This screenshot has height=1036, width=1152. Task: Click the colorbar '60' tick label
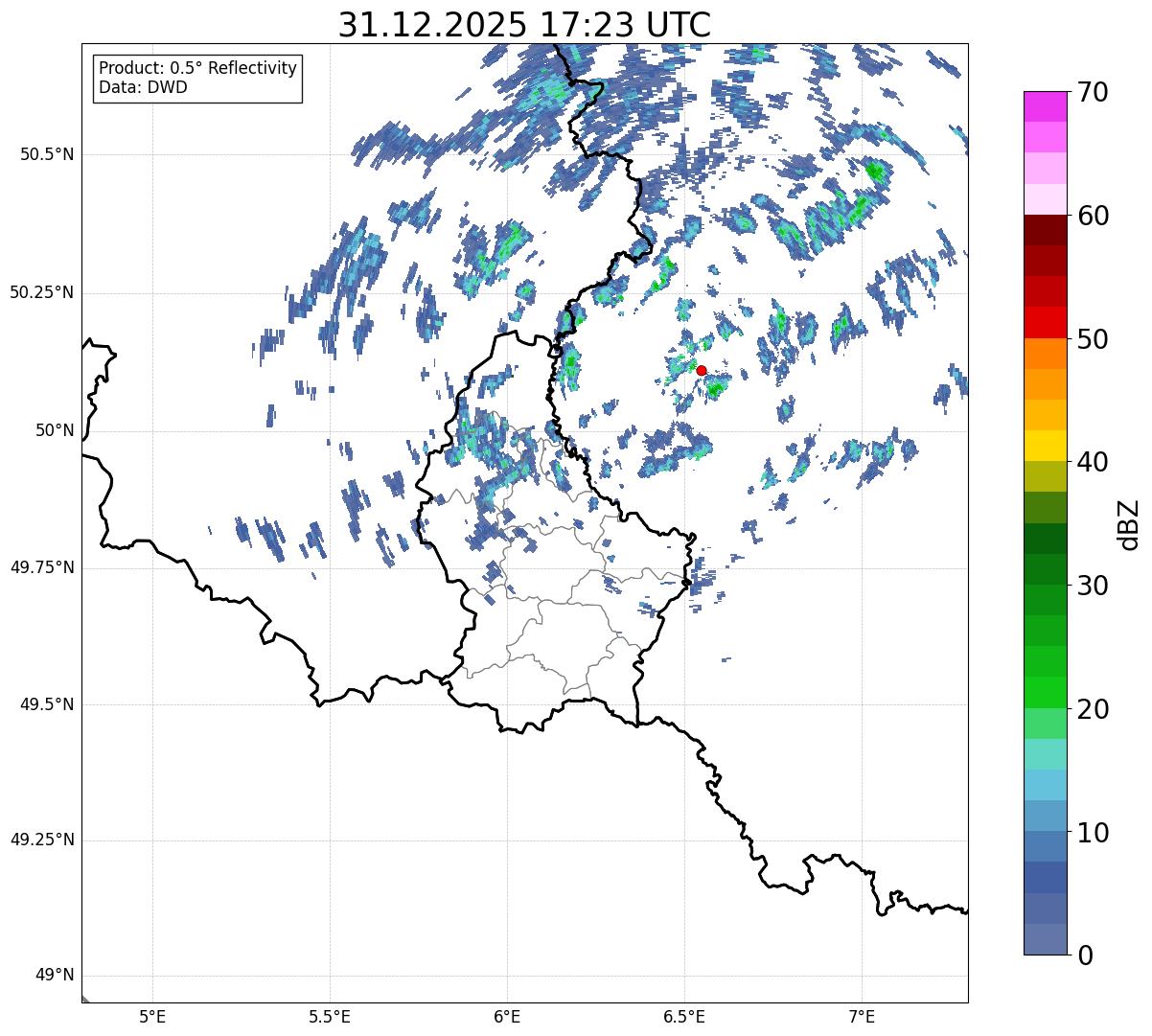pyautogui.click(x=1093, y=216)
